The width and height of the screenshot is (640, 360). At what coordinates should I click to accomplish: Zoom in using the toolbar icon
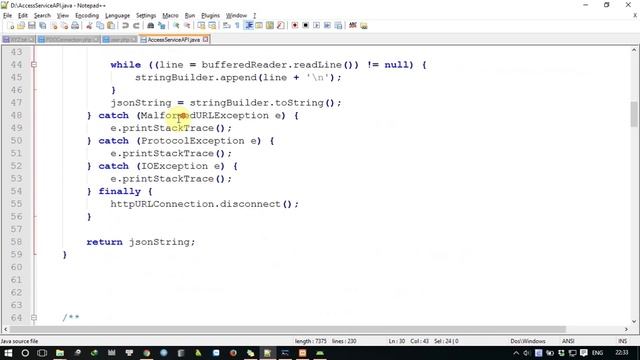176,26
